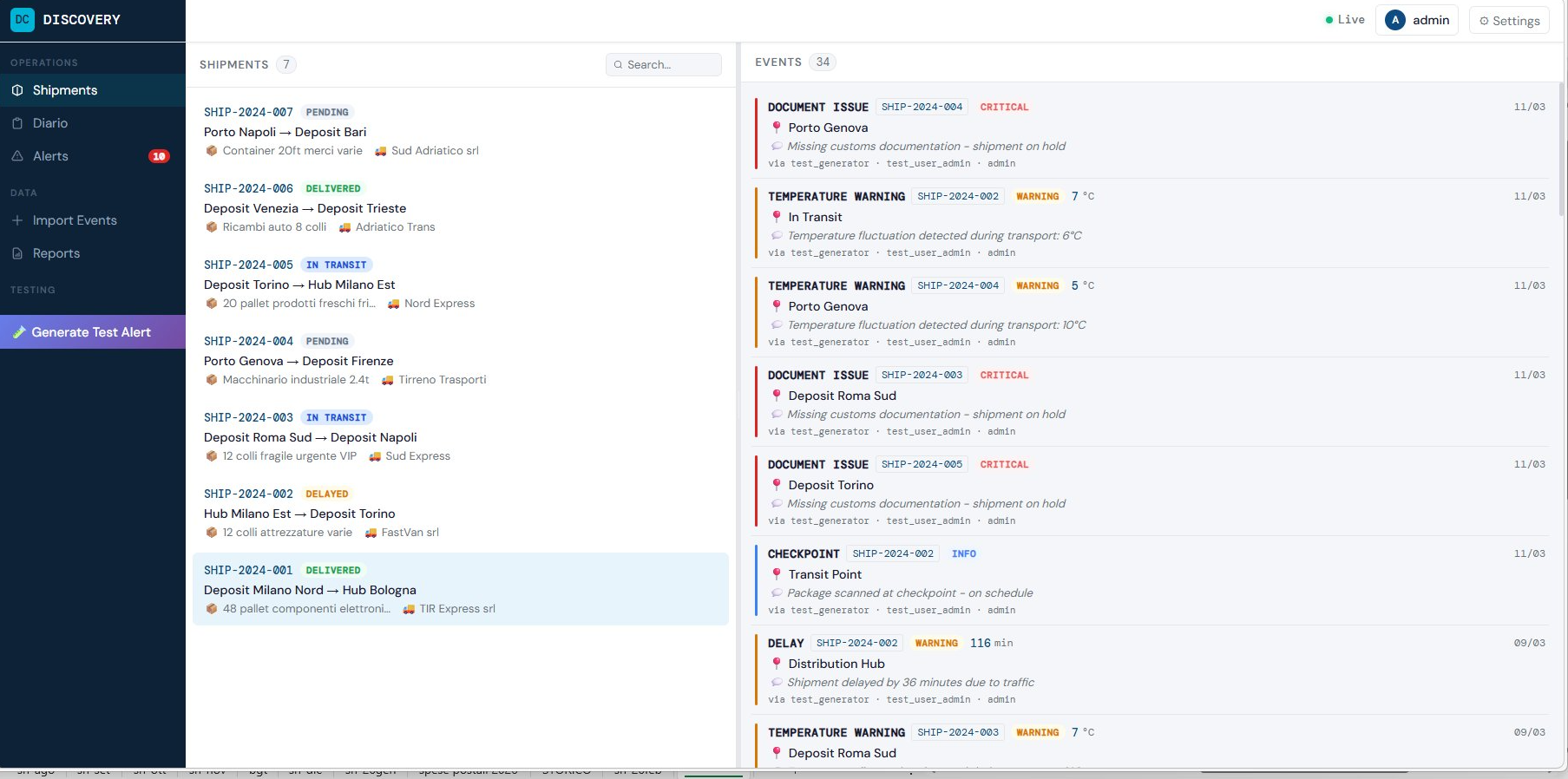Select shipment SHIP-2024-007
This screenshot has height=779, width=1568.
tap(461, 131)
